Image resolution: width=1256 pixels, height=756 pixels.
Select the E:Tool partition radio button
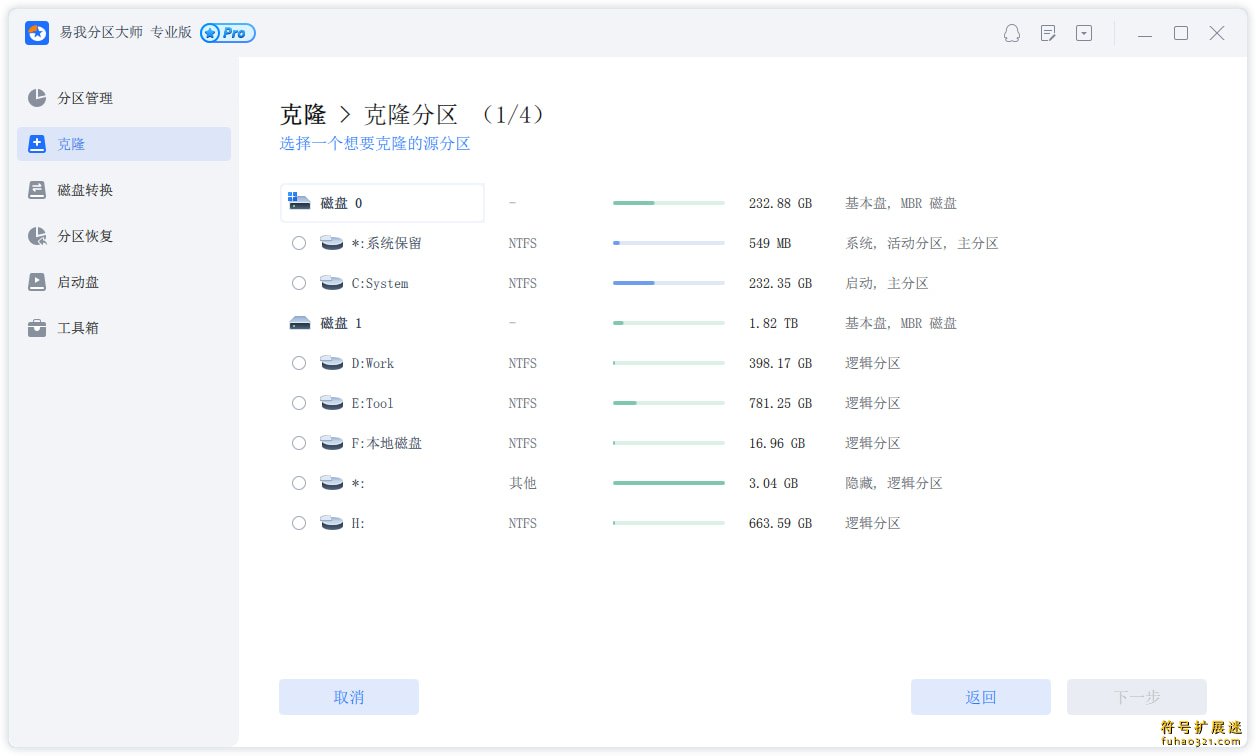tap(299, 403)
